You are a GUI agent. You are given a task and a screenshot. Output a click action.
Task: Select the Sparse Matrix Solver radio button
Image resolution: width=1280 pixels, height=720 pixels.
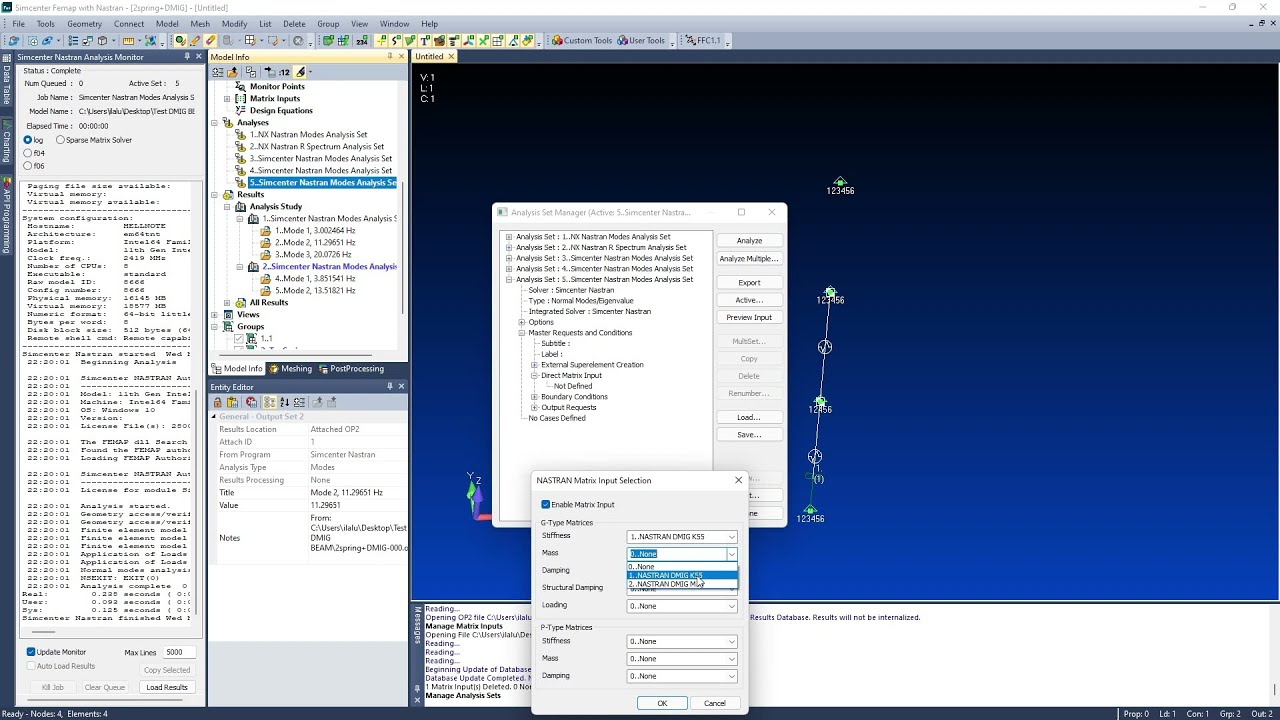click(60, 140)
